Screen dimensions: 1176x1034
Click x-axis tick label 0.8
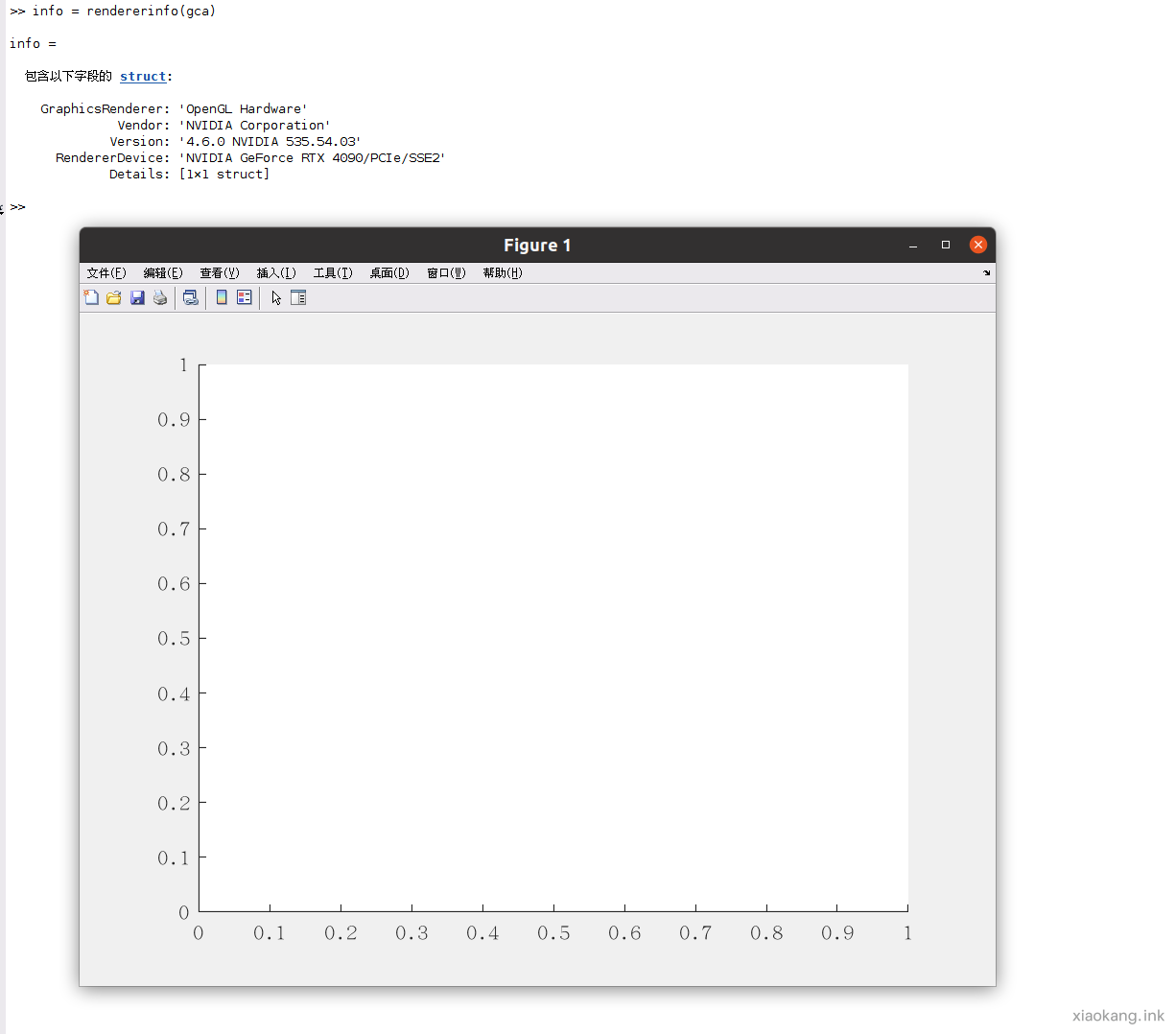tap(766, 933)
